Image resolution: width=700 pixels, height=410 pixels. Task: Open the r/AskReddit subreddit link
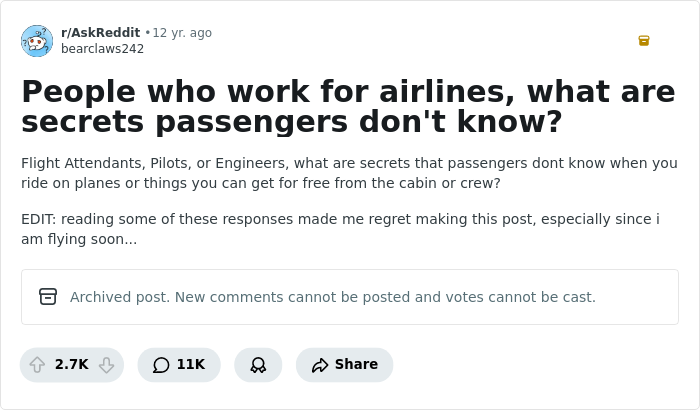pyautogui.click(x=100, y=33)
